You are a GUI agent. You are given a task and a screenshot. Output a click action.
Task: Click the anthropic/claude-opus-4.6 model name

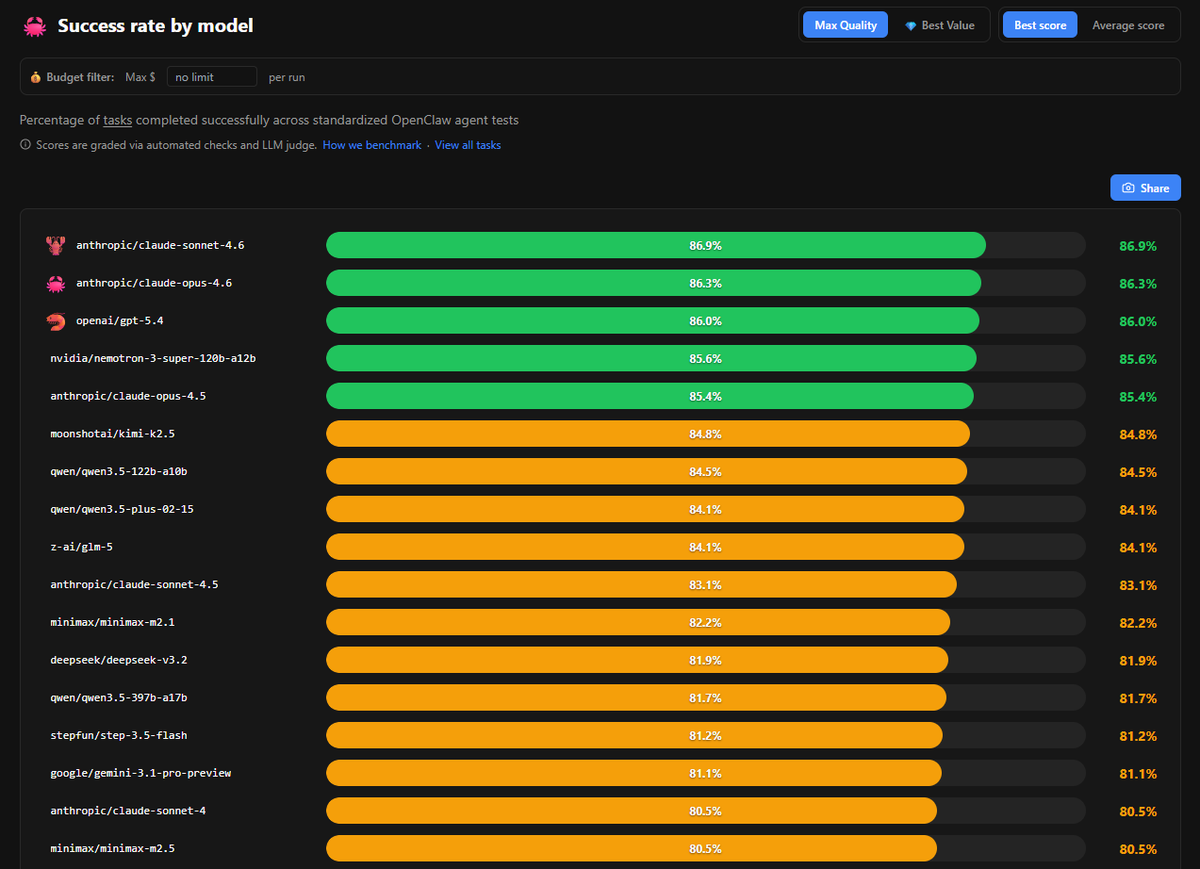[x=154, y=283]
